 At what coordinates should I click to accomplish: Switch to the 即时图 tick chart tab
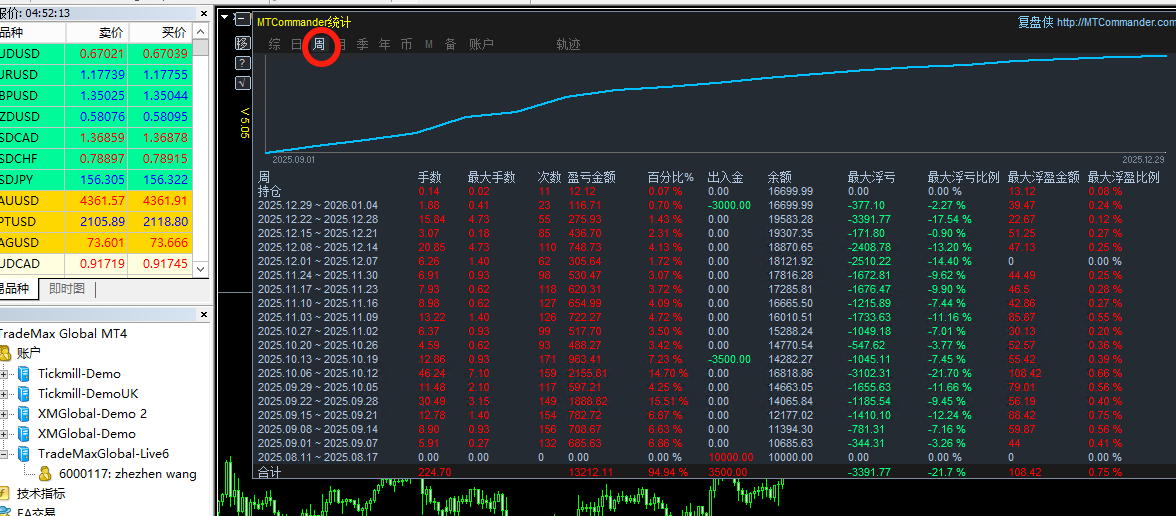tap(67, 289)
